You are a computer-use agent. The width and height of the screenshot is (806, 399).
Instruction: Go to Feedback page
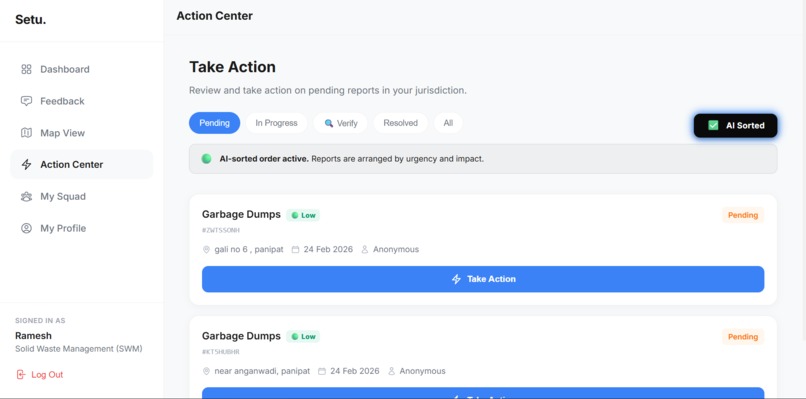click(82, 101)
